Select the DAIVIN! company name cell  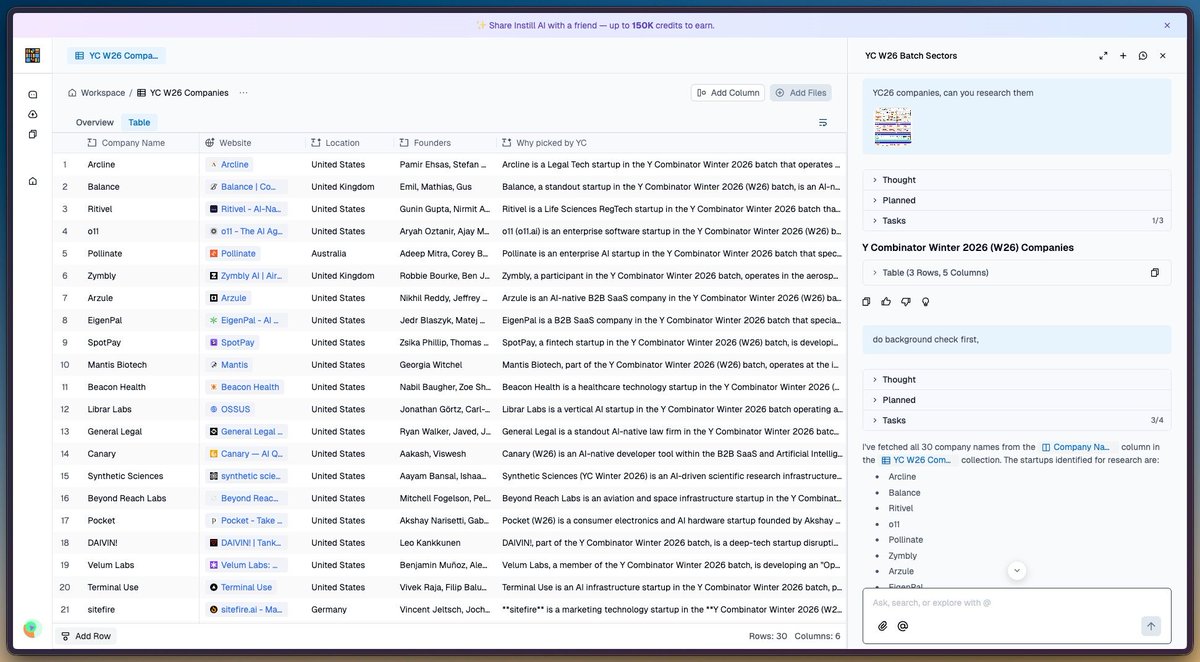[141, 543]
